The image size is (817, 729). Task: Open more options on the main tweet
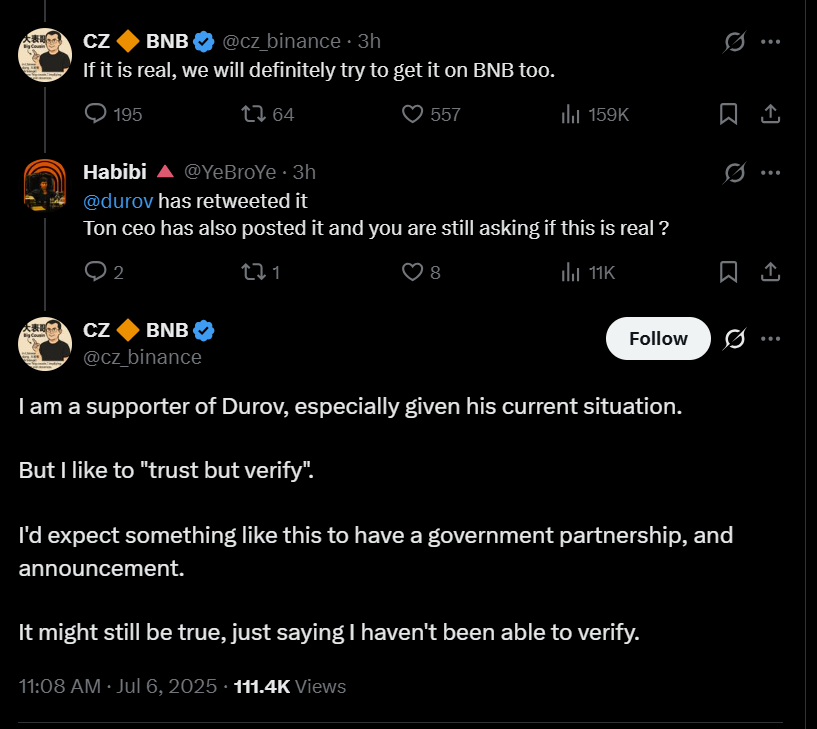coord(771,338)
